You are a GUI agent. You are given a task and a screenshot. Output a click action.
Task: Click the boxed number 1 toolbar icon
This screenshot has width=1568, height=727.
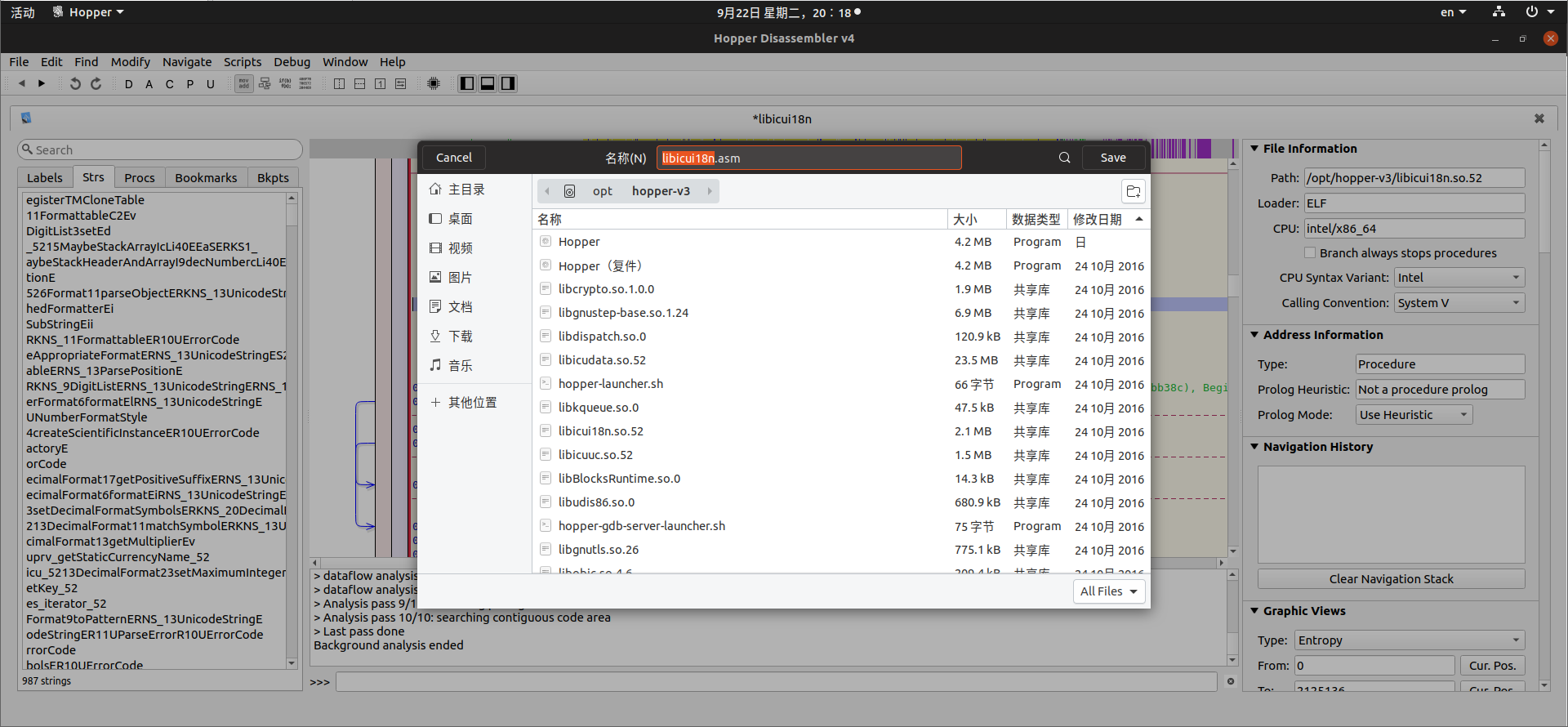(x=380, y=83)
